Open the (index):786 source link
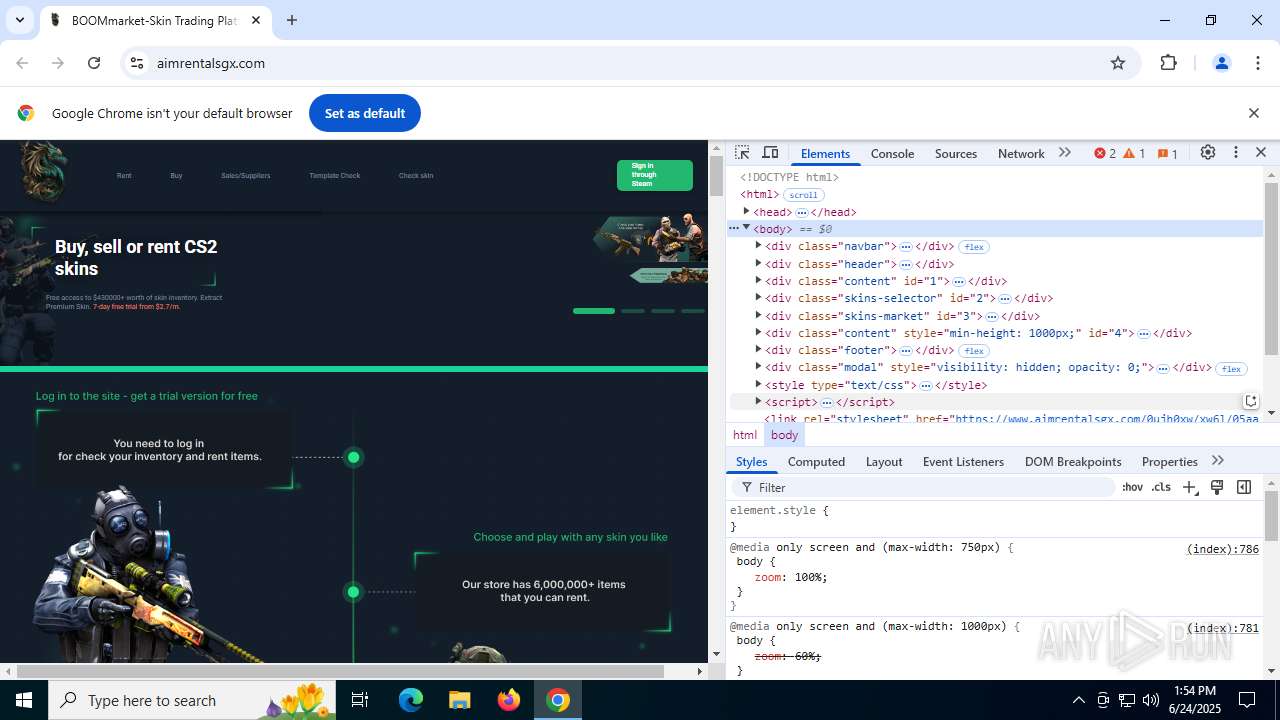The width and height of the screenshot is (1280, 720). coord(1222,549)
